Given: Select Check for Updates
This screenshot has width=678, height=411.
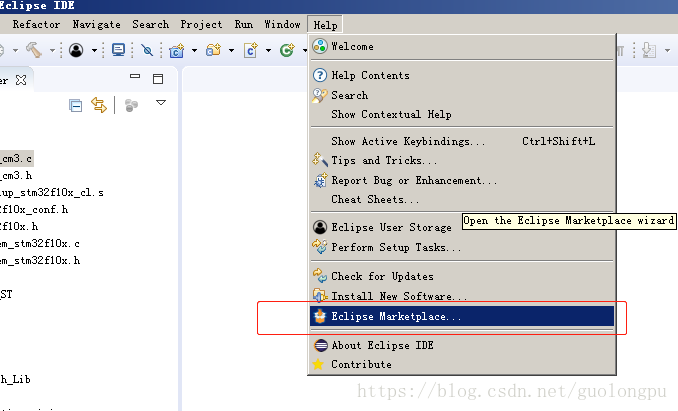Looking at the screenshot, I should click(462, 276).
